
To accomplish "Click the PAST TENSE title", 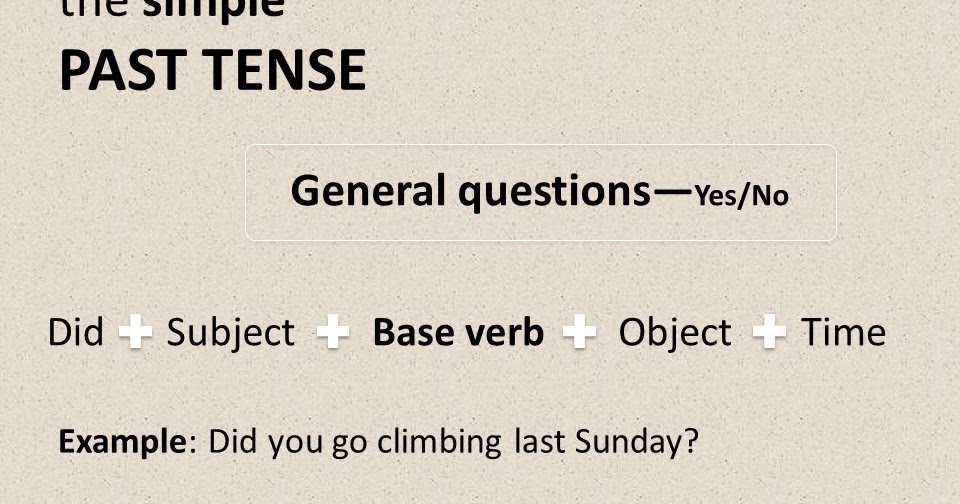I will pos(213,70).
